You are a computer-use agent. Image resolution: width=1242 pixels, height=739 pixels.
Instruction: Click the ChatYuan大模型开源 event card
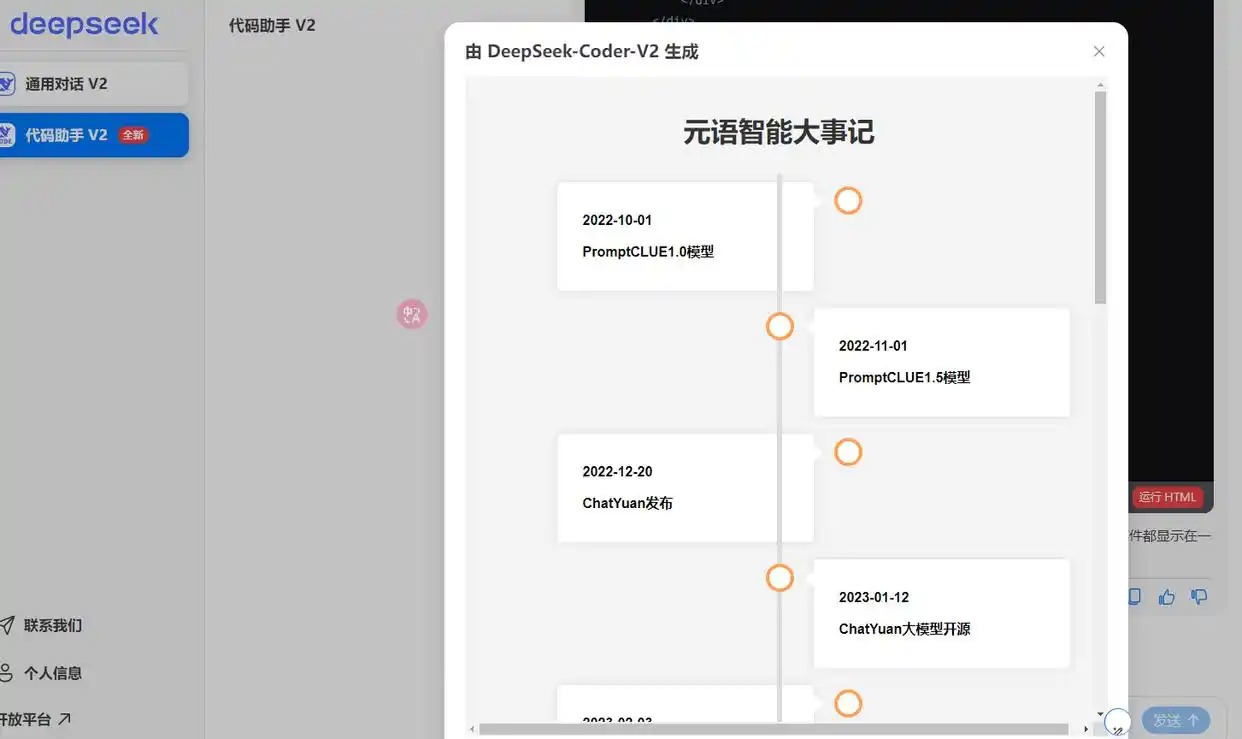pyautogui.click(x=942, y=613)
